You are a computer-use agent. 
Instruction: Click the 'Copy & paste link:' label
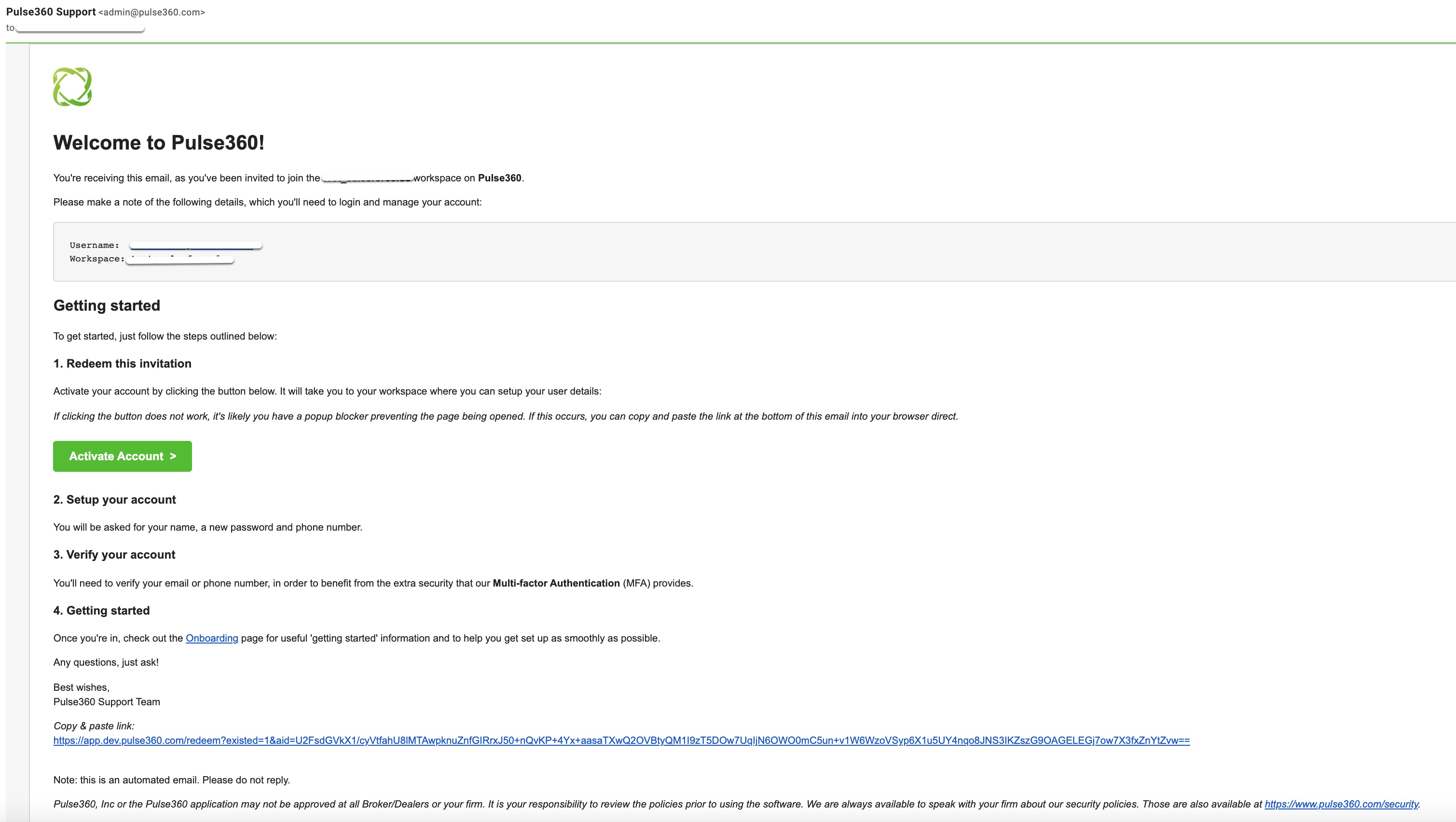coord(94,726)
